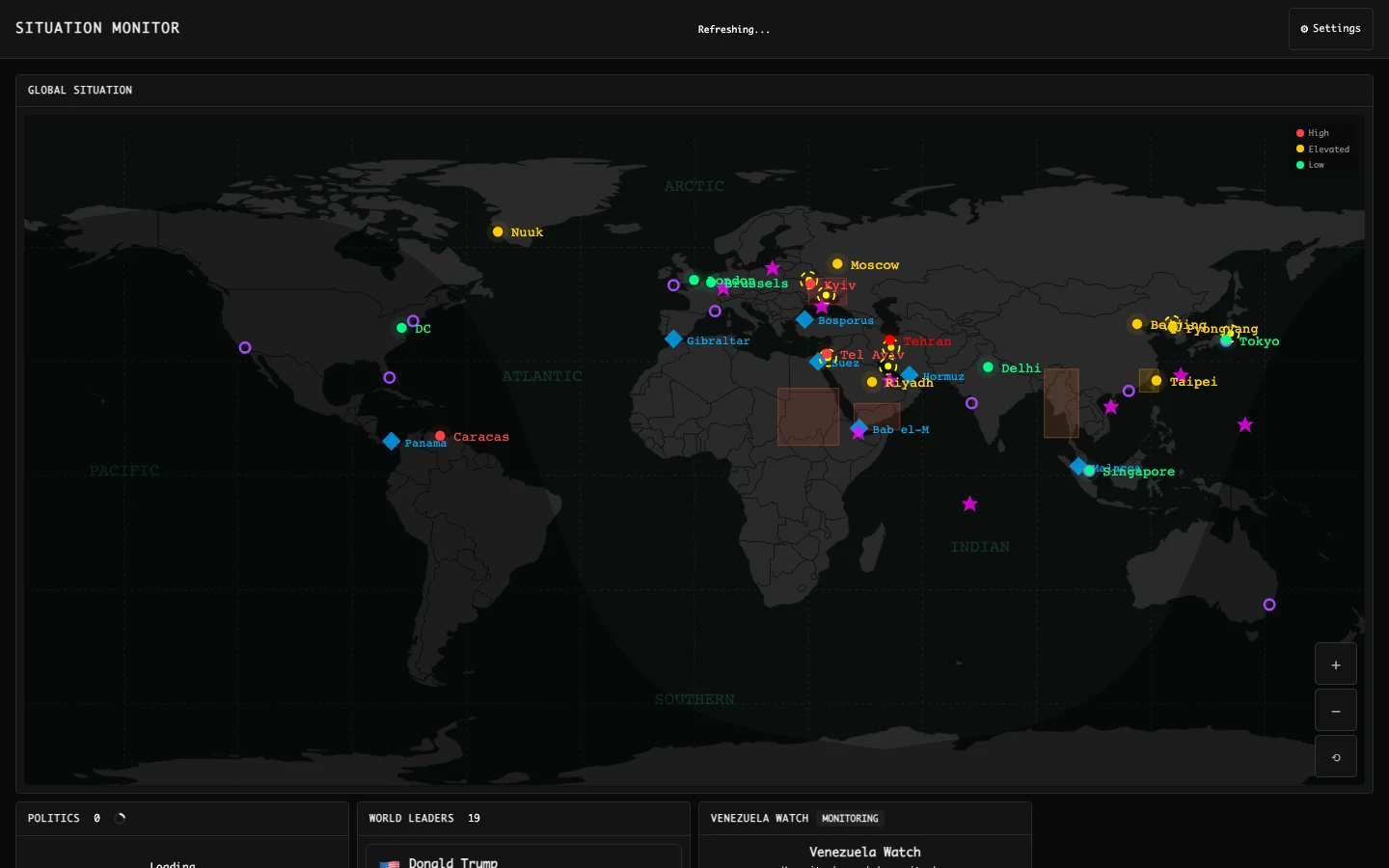The height and width of the screenshot is (868, 1389).
Task: Zoom out the map with minus button
Action: pyautogui.click(x=1336, y=711)
